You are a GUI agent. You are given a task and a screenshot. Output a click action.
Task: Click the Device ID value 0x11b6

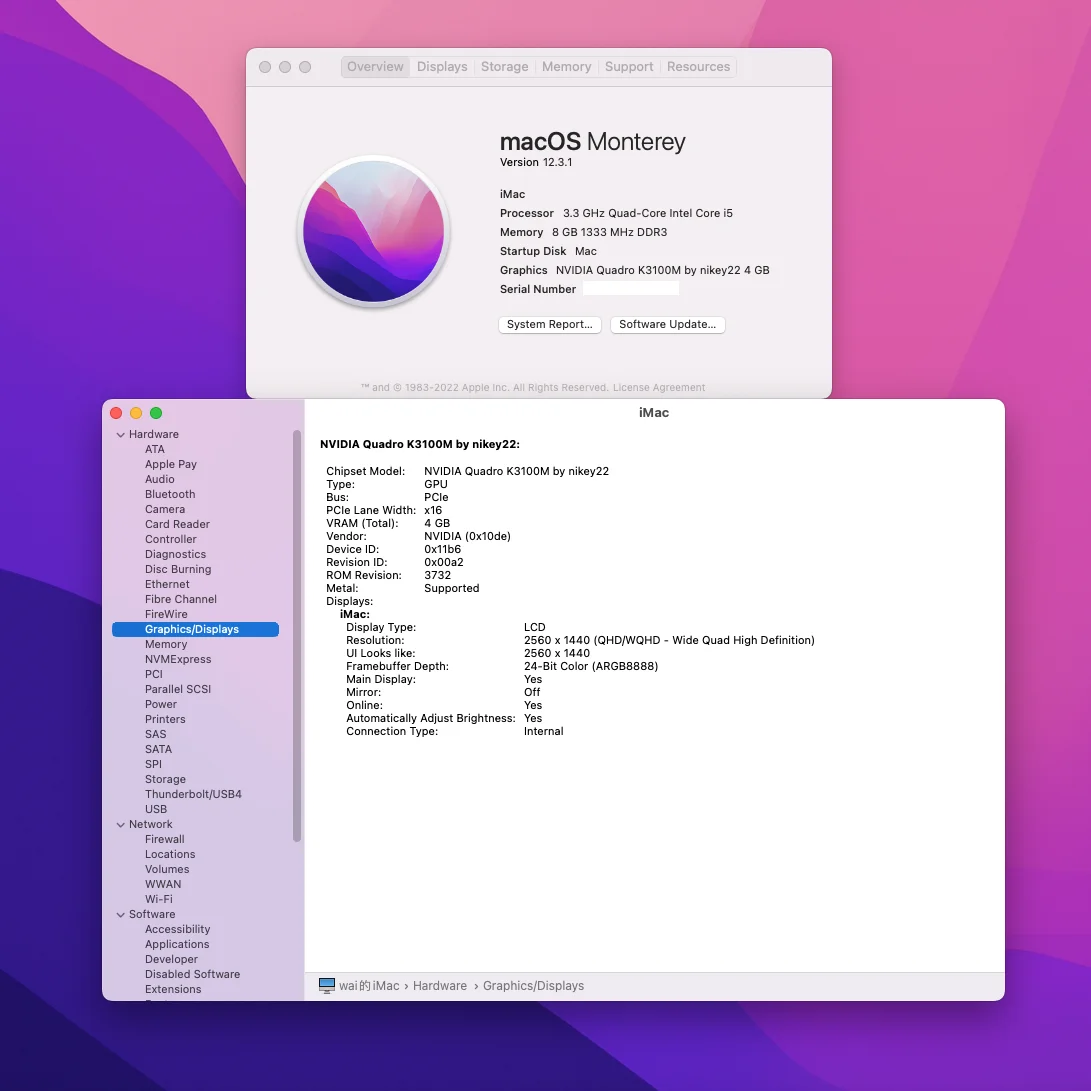point(443,549)
